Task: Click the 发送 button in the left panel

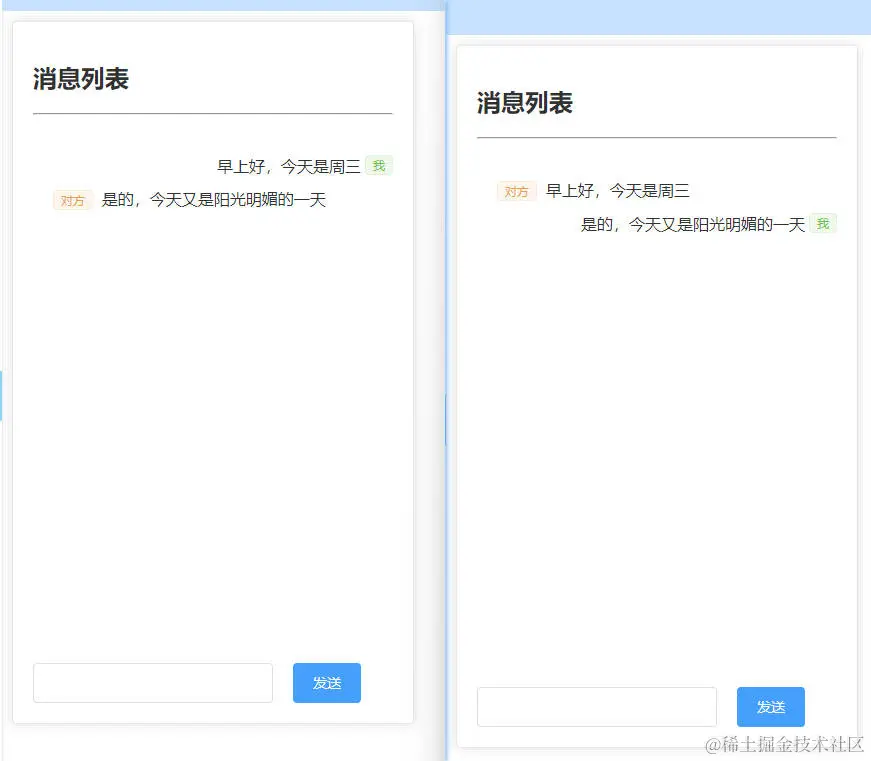Action: 326,682
